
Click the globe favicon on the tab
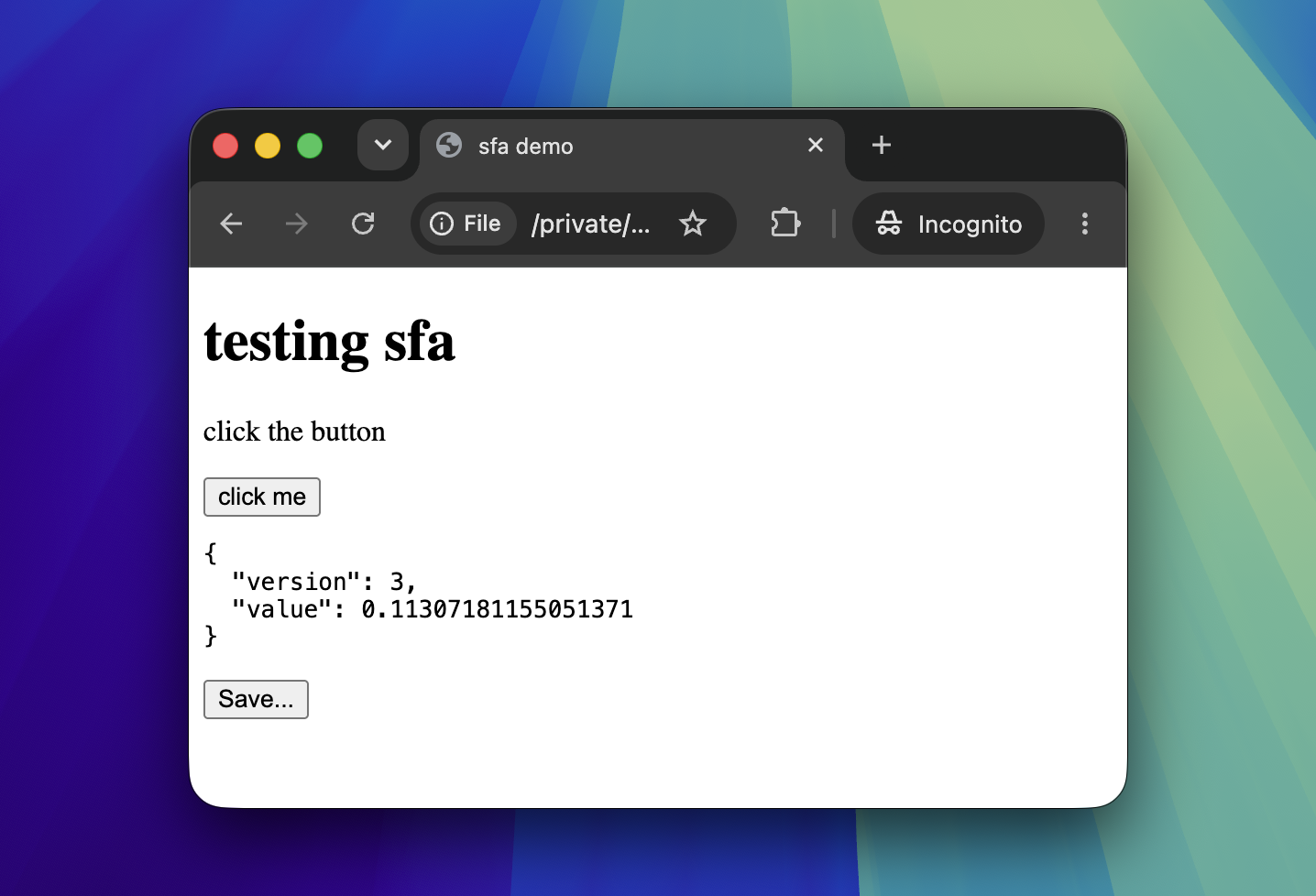pyautogui.click(x=449, y=145)
